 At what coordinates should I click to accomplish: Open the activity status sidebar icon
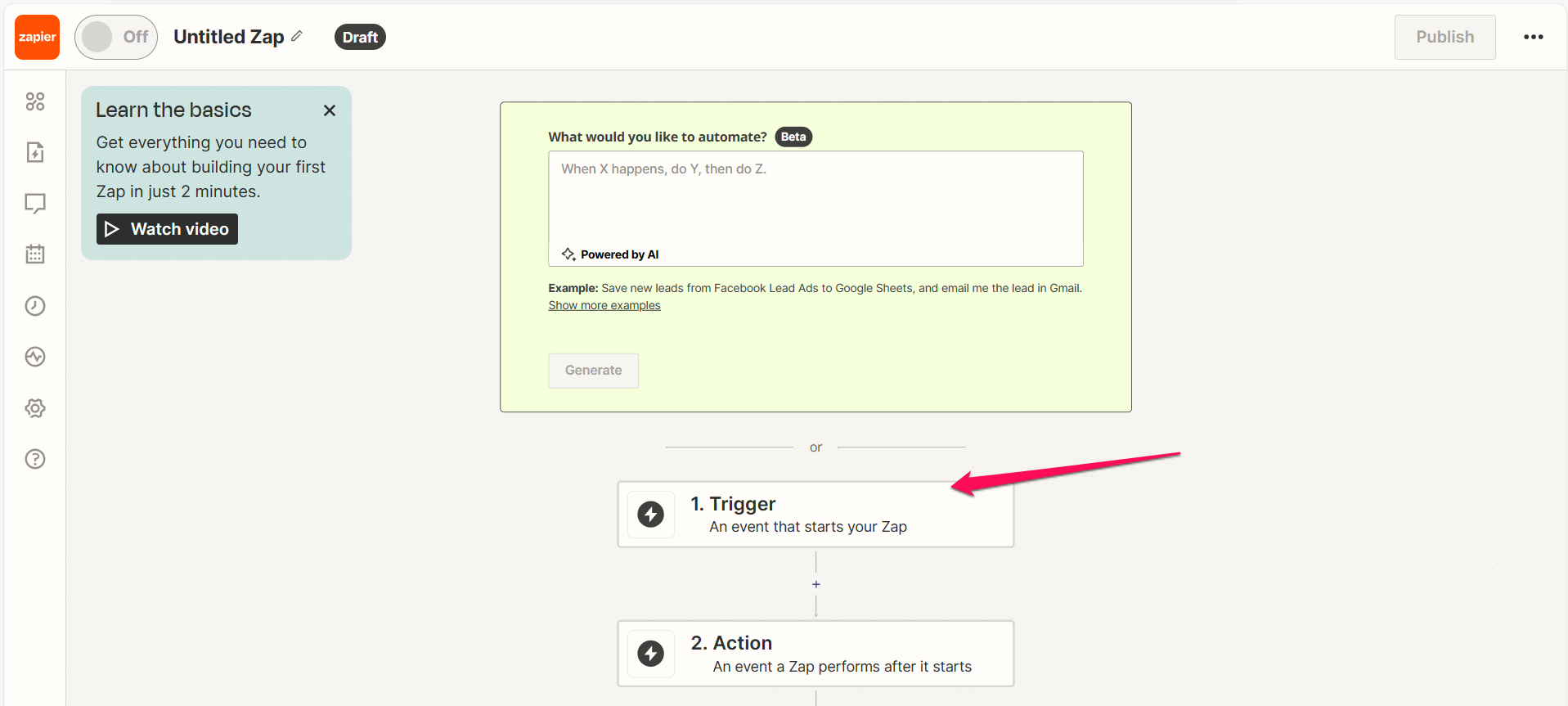[35, 357]
